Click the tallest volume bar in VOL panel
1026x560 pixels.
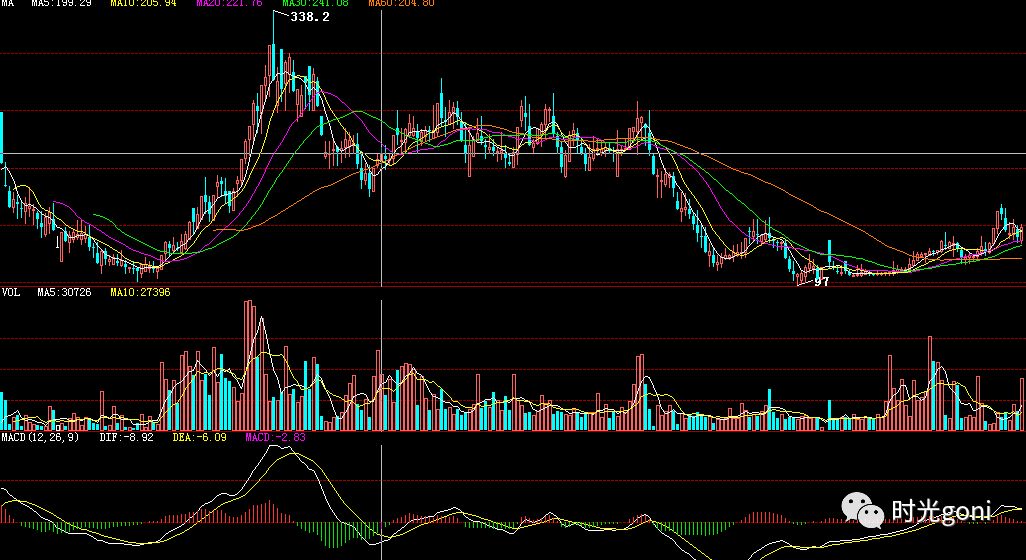click(248, 365)
